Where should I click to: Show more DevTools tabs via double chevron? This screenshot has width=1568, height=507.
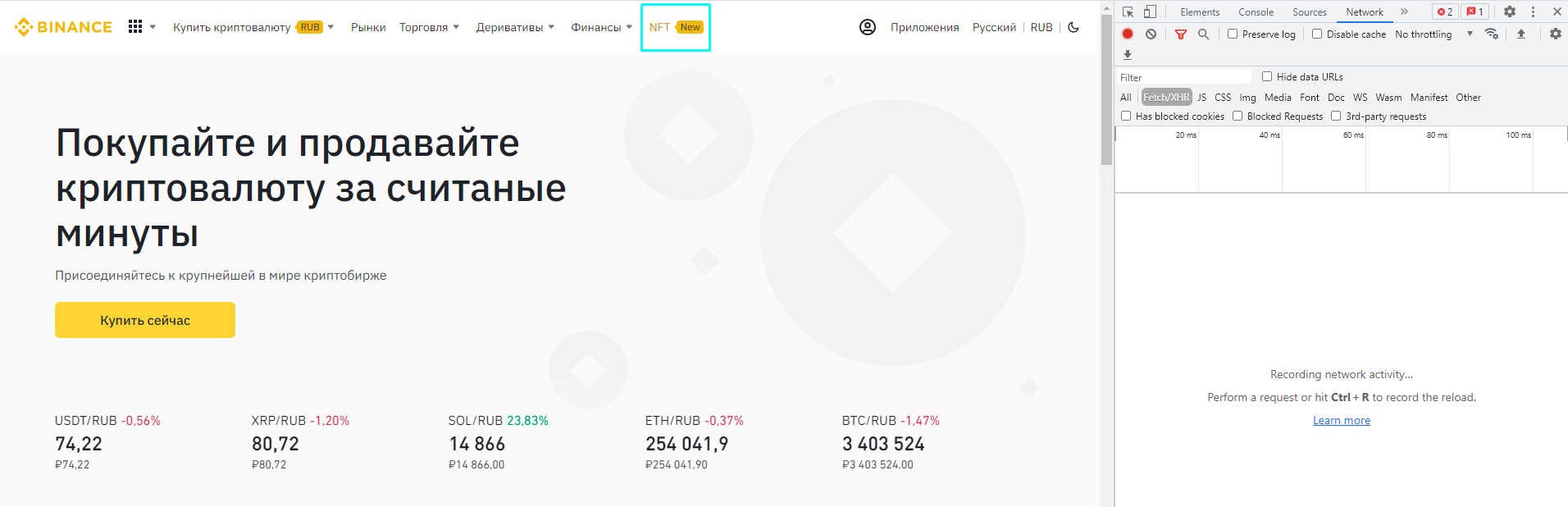(x=1404, y=11)
